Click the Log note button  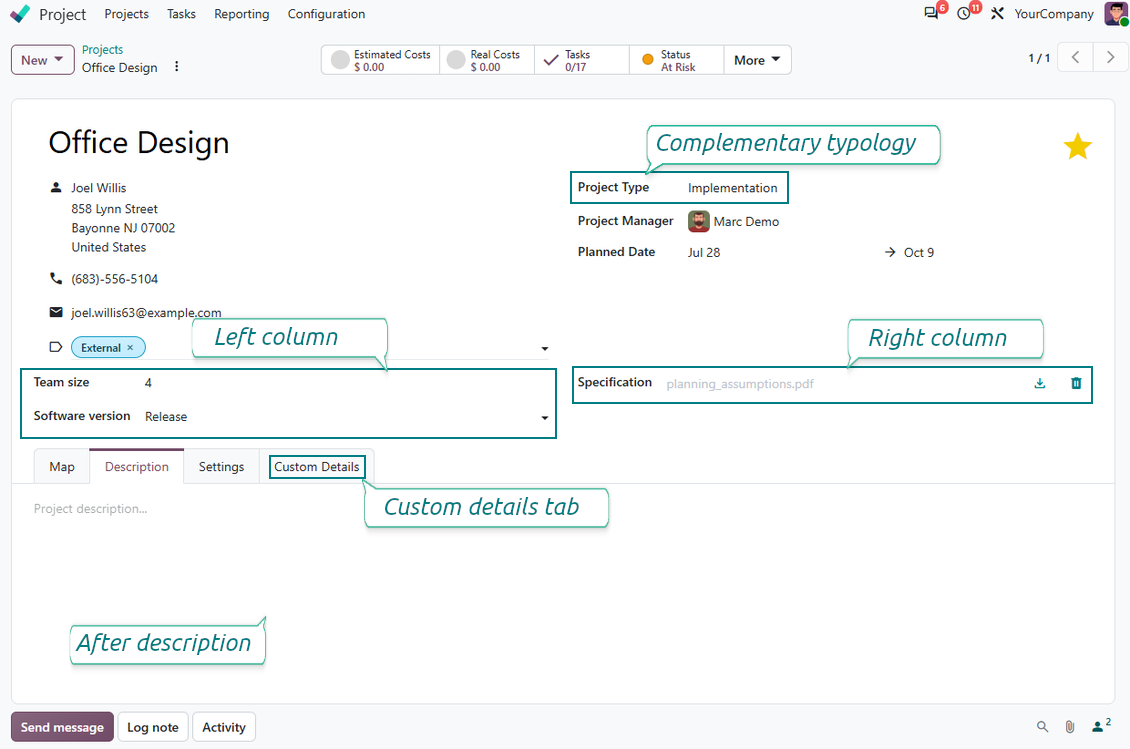coord(153,727)
